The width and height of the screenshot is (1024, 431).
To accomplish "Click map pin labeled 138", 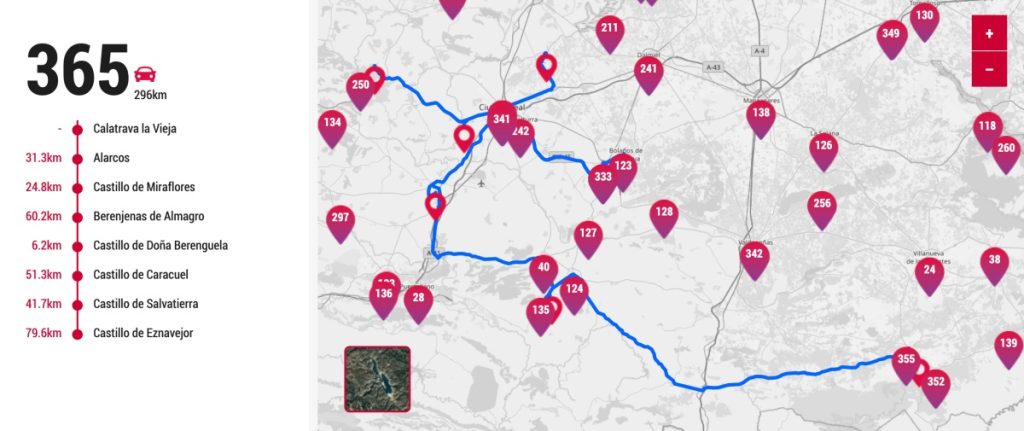I will (x=761, y=118).
